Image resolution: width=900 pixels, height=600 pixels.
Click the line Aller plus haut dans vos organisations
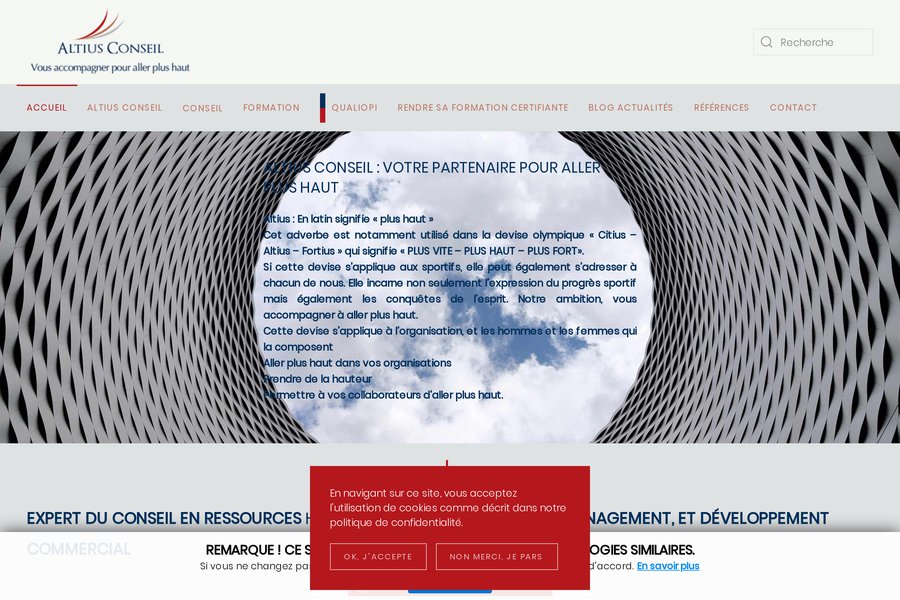[357, 363]
